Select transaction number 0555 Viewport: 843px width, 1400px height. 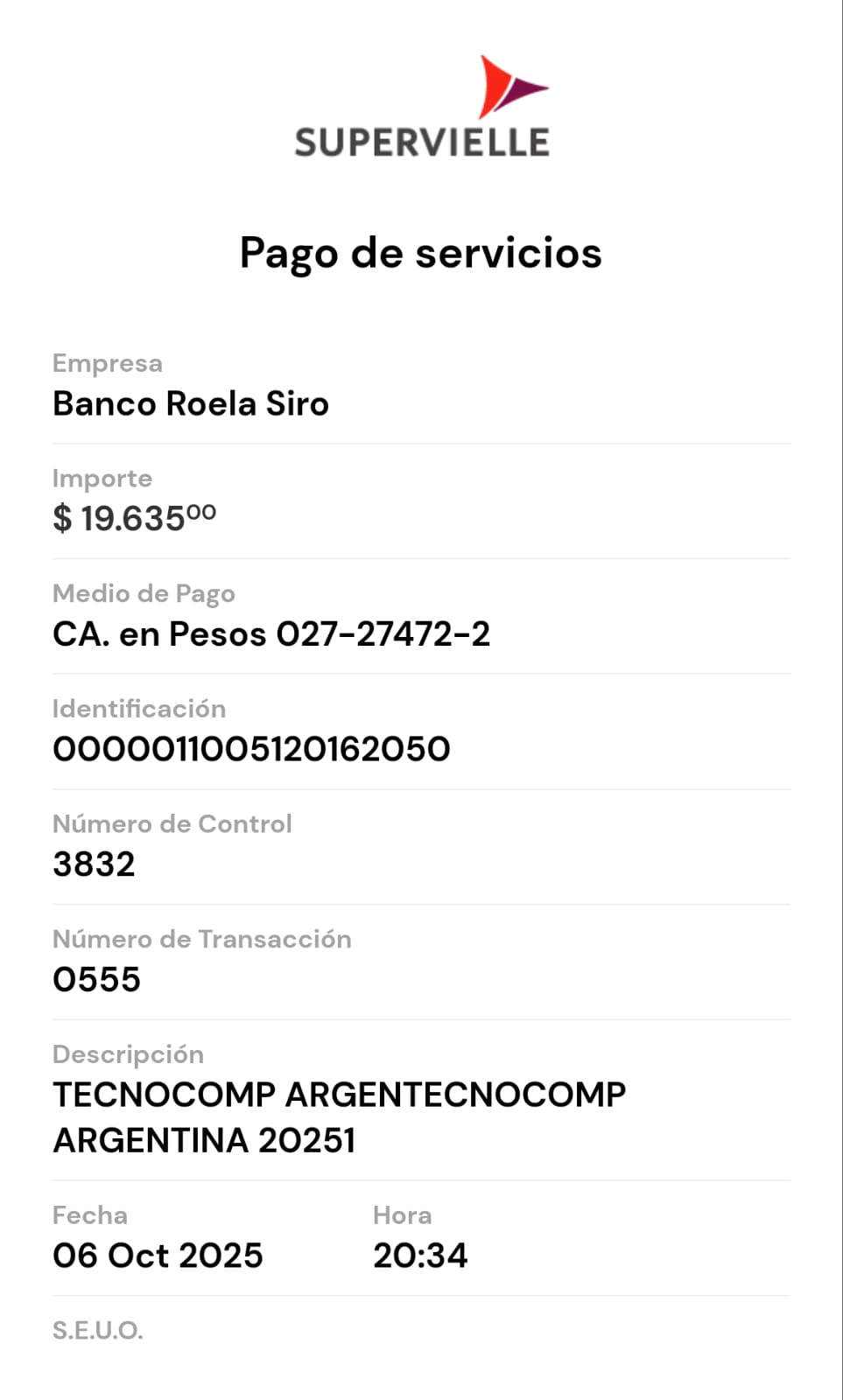(96, 980)
